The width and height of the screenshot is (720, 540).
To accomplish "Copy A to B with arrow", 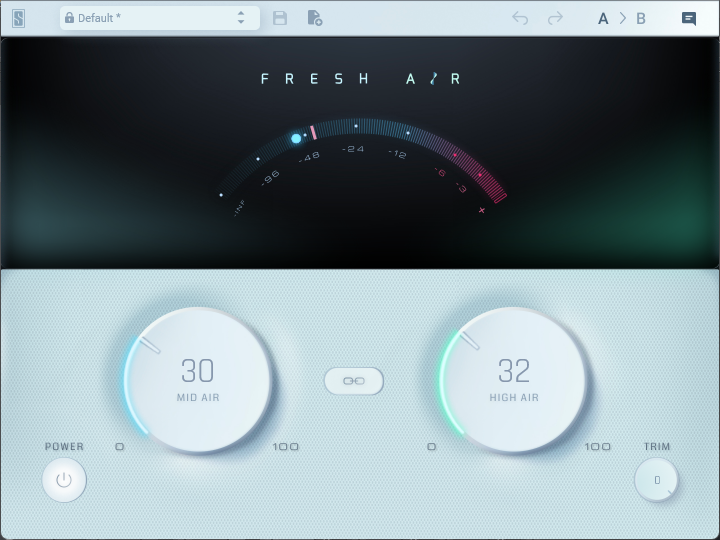I will pos(623,18).
